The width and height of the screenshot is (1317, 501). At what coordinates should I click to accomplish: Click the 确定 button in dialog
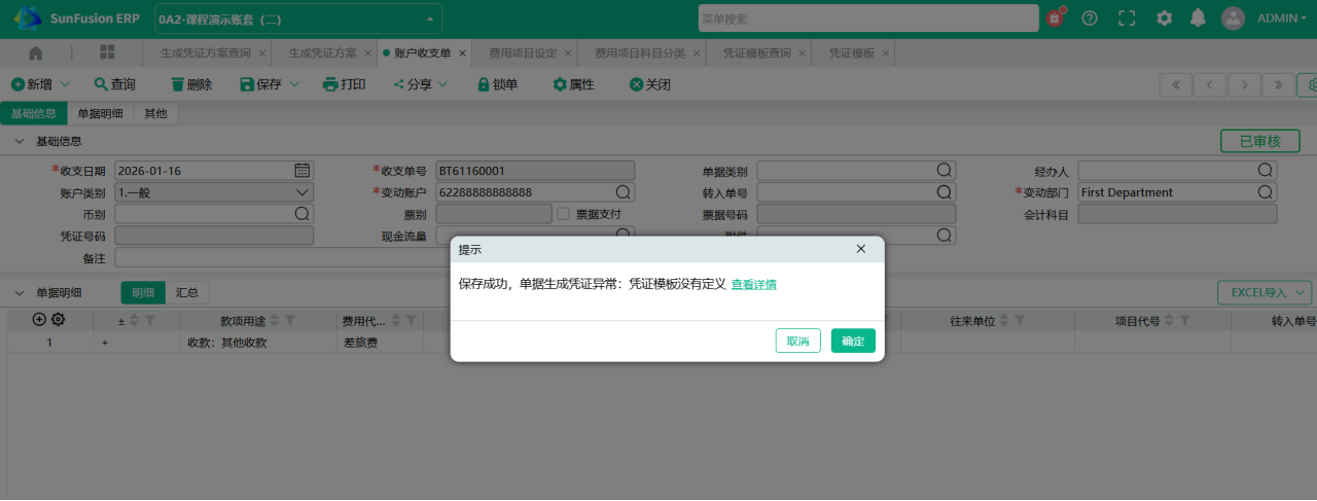pyautogui.click(x=853, y=341)
